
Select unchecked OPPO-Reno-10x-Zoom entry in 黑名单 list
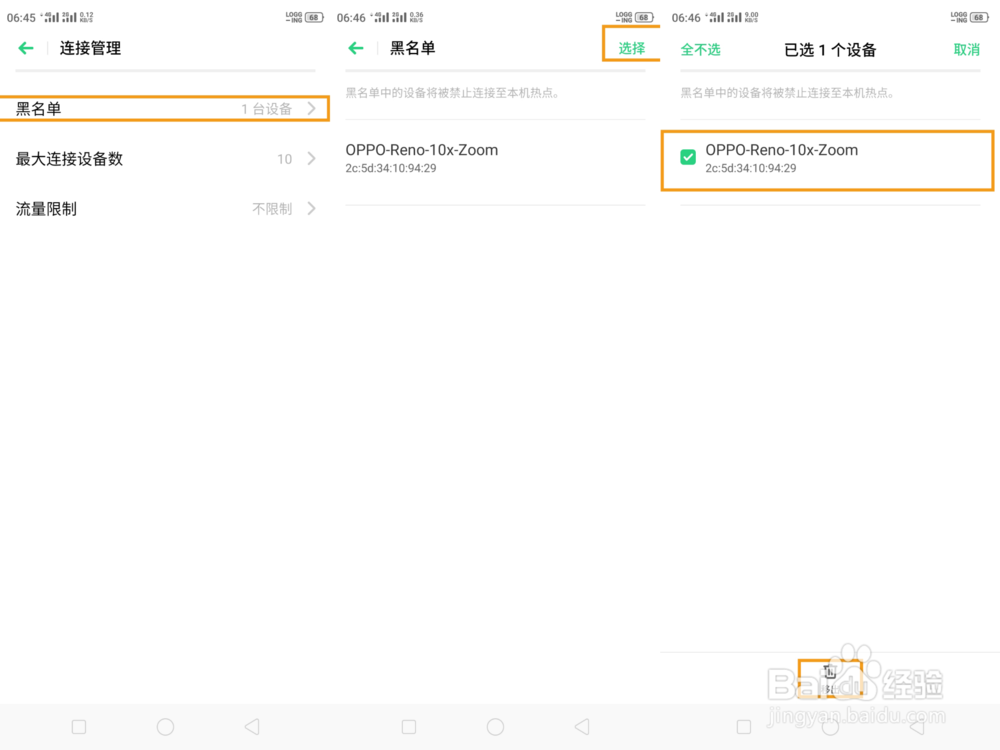click(x=495, y=158)
